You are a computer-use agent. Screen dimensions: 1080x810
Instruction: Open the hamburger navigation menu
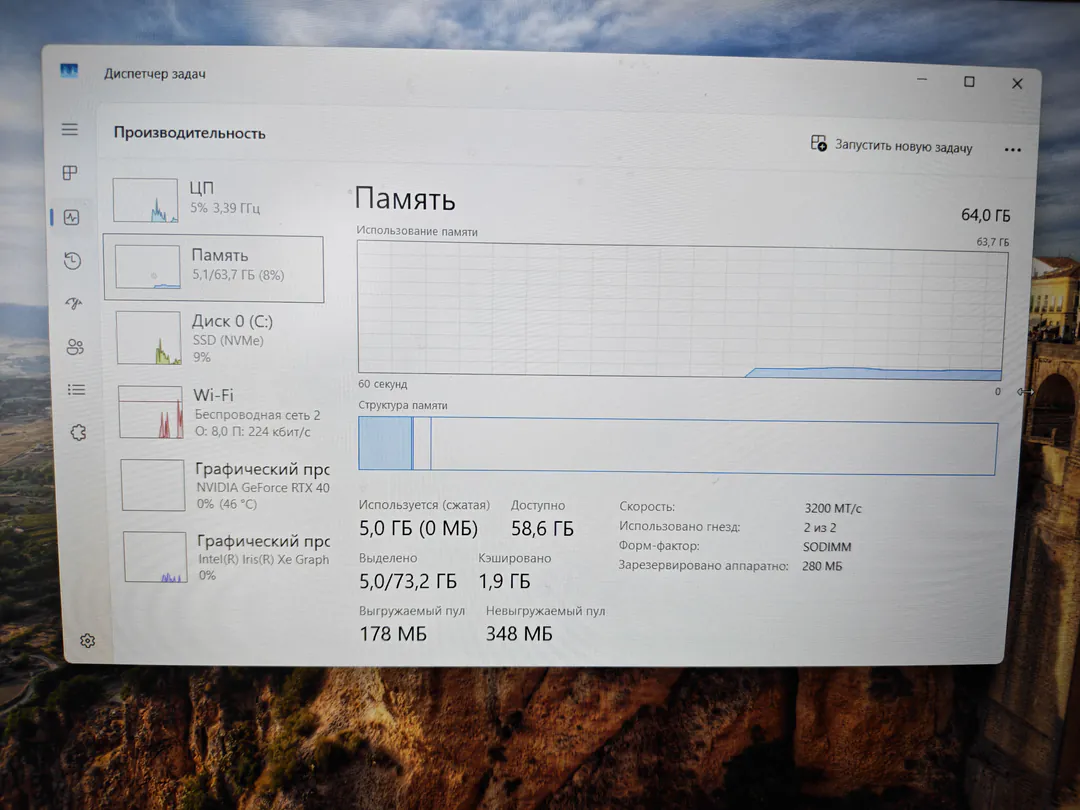pos(70,129)
